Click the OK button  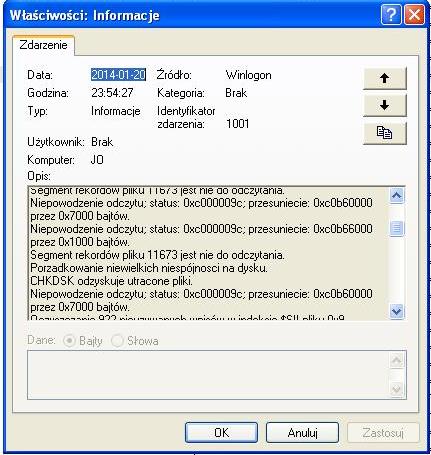tap(221, 433)
